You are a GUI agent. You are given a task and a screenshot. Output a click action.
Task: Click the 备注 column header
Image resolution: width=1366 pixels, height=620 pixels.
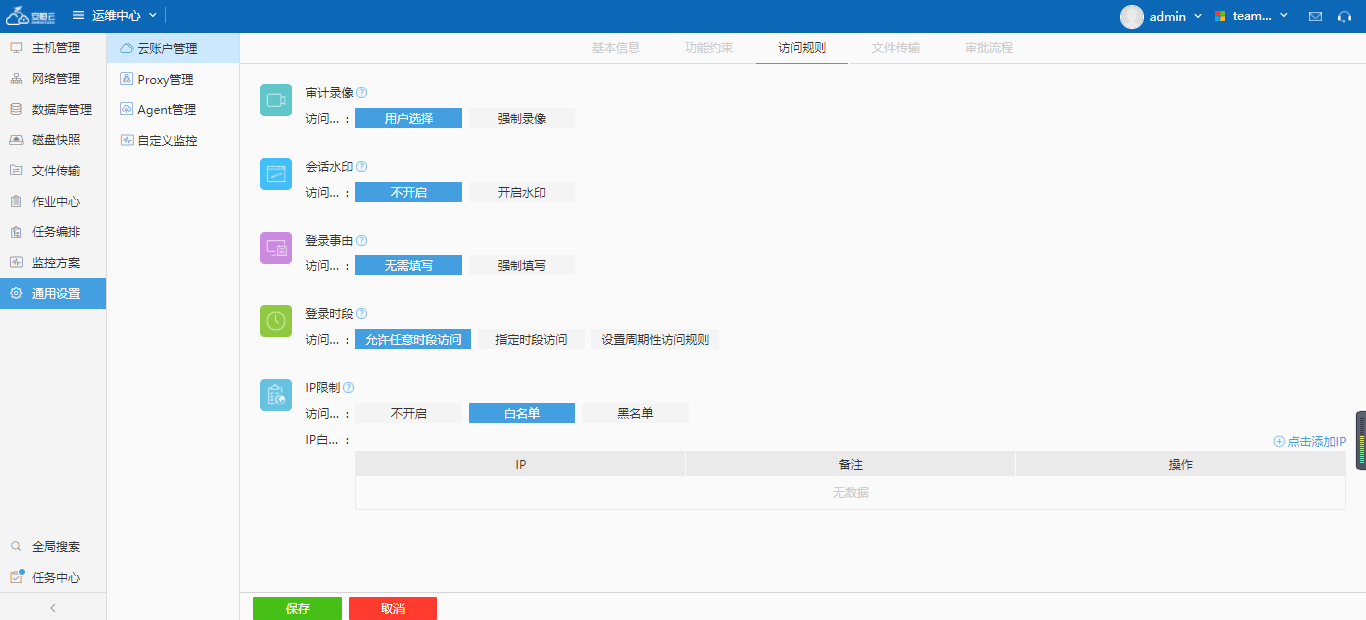coord(850,464)
